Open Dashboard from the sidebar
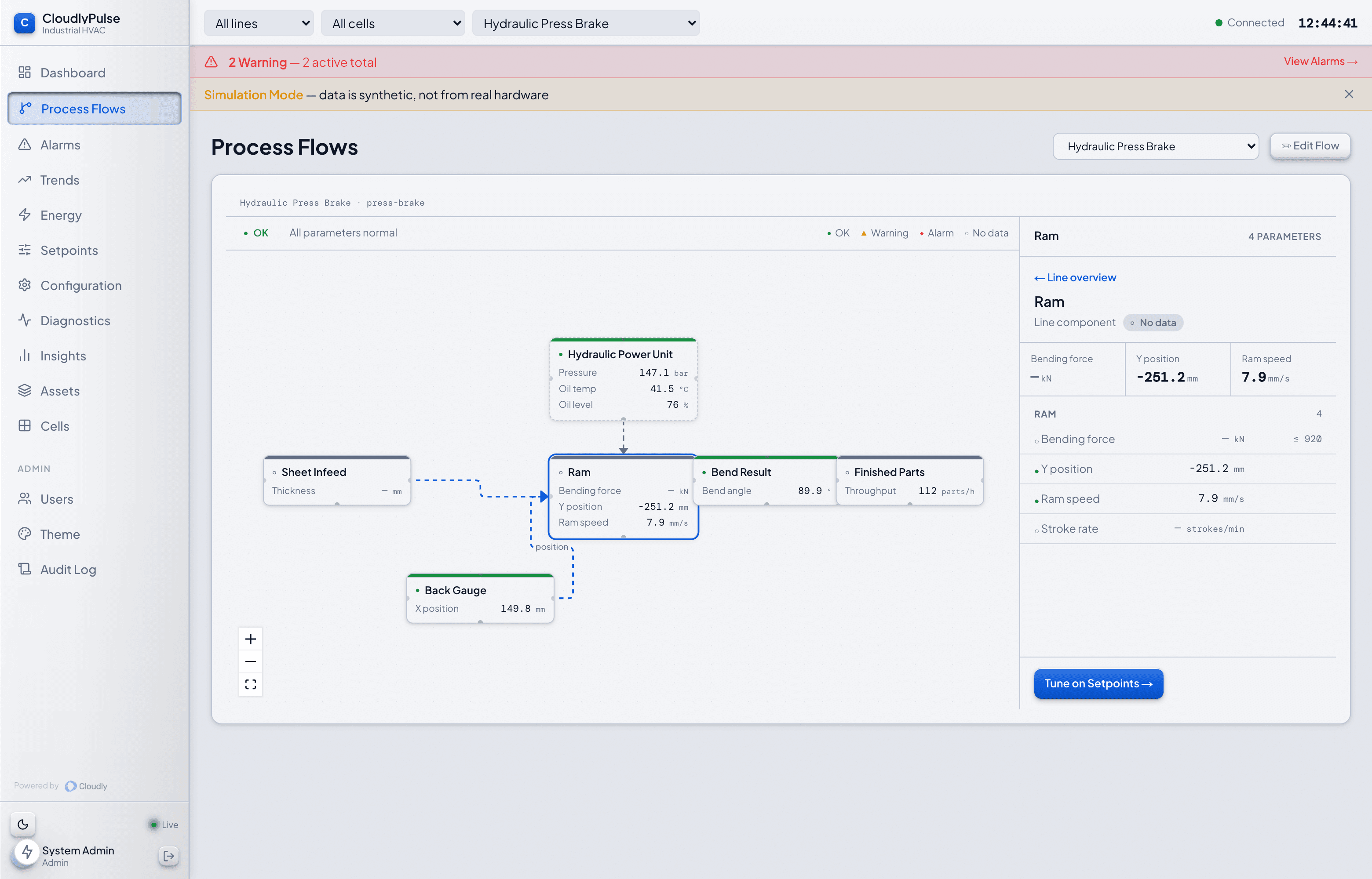Screen dimensions: 1372x879 click(94, 73)
